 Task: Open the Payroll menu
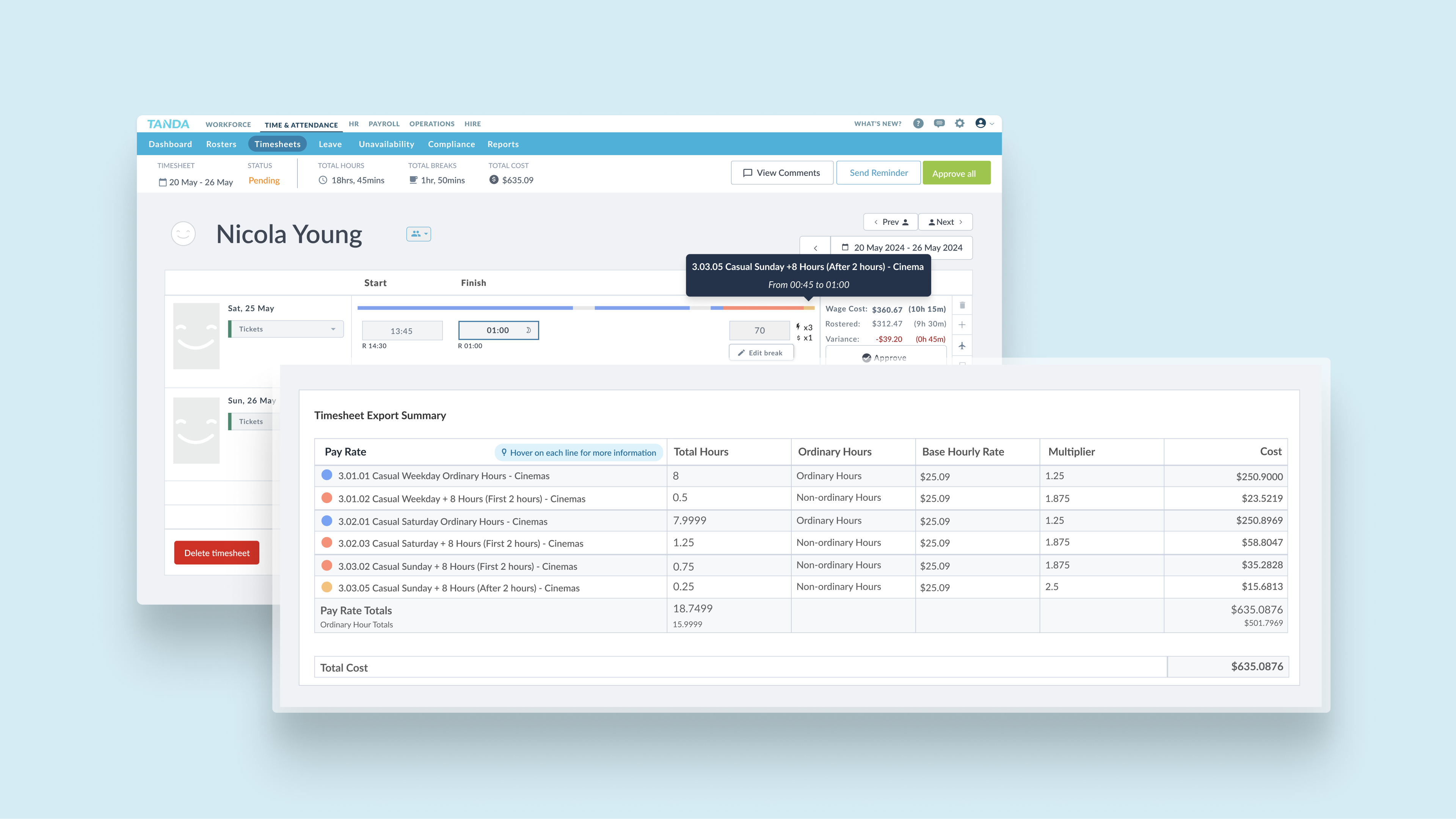(x=384, y=124)
